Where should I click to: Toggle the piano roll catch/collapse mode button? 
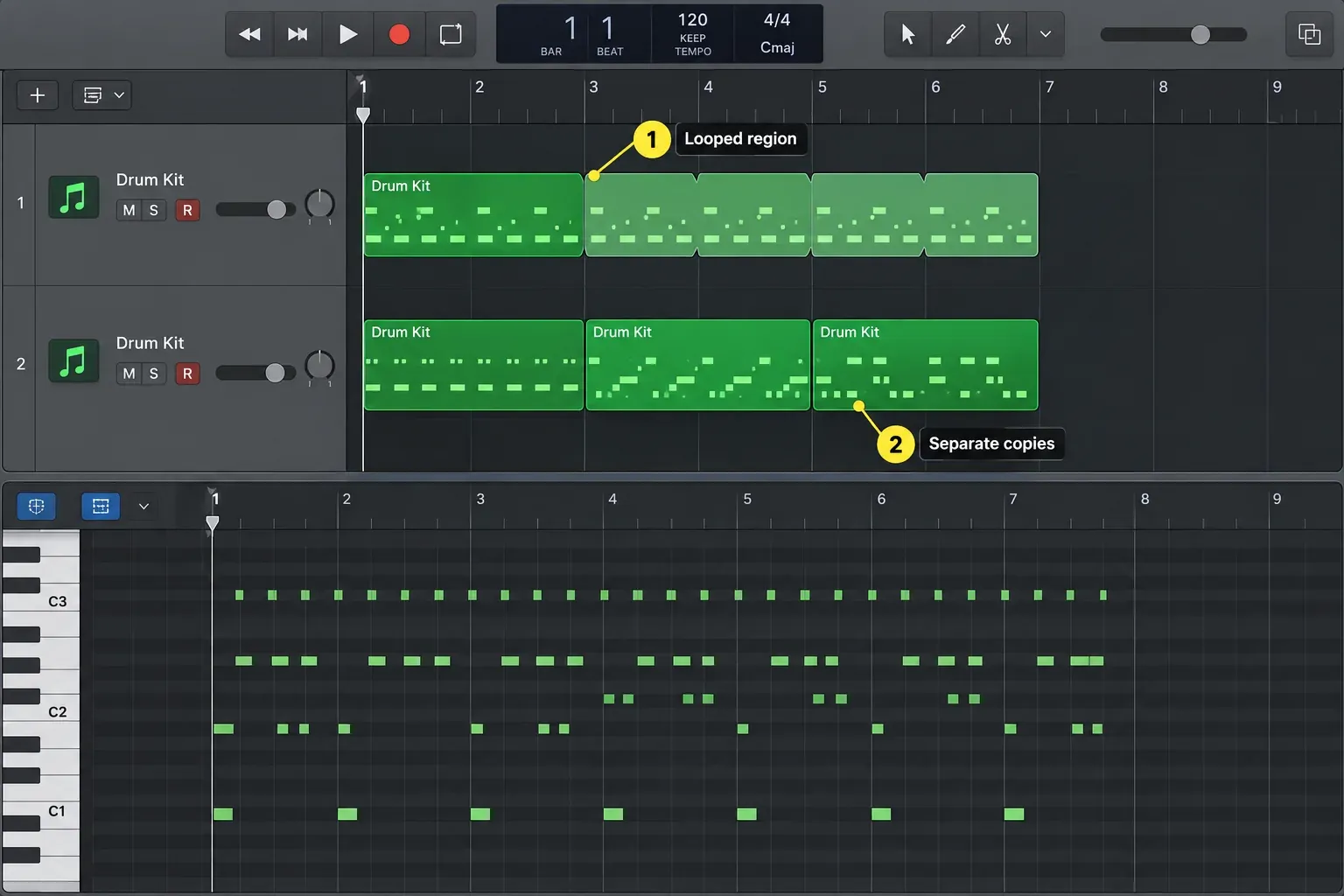[36, 506]
